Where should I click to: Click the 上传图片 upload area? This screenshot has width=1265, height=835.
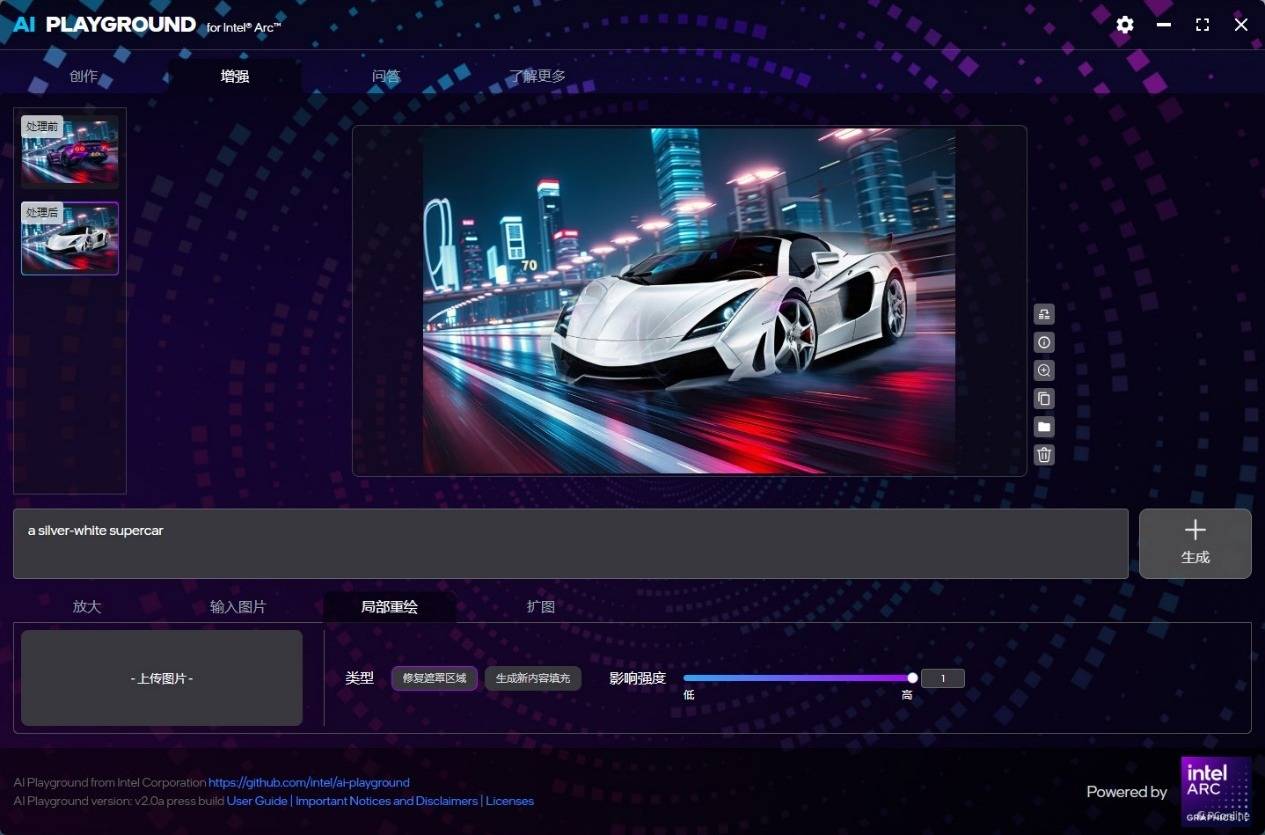tap(162, 678)
